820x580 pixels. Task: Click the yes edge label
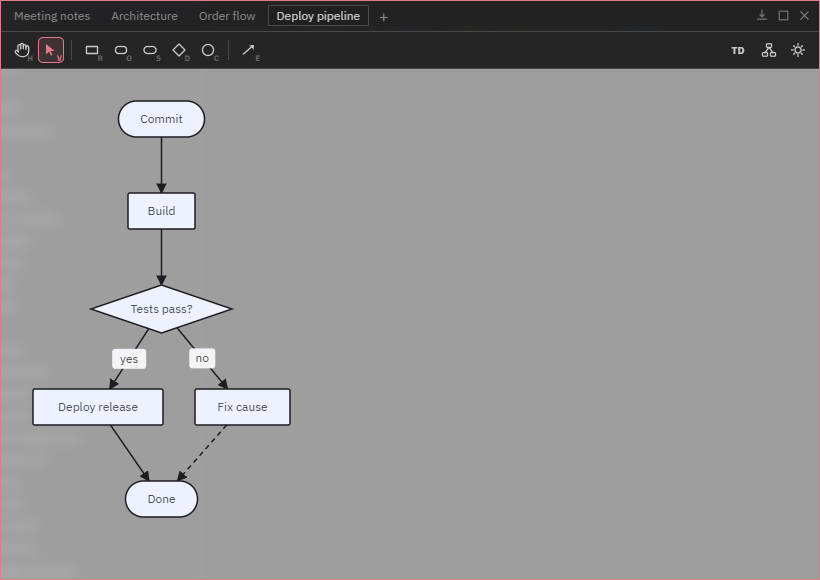pos(129,359)
